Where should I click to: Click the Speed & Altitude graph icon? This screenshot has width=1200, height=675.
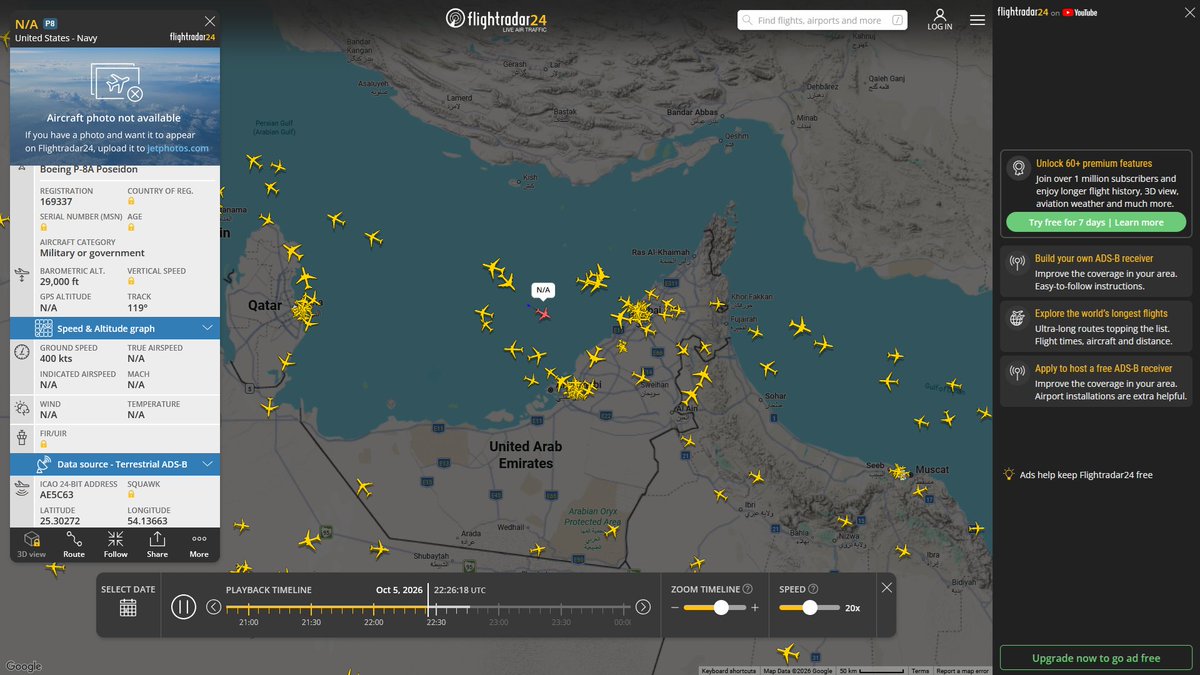pos(44,328)
